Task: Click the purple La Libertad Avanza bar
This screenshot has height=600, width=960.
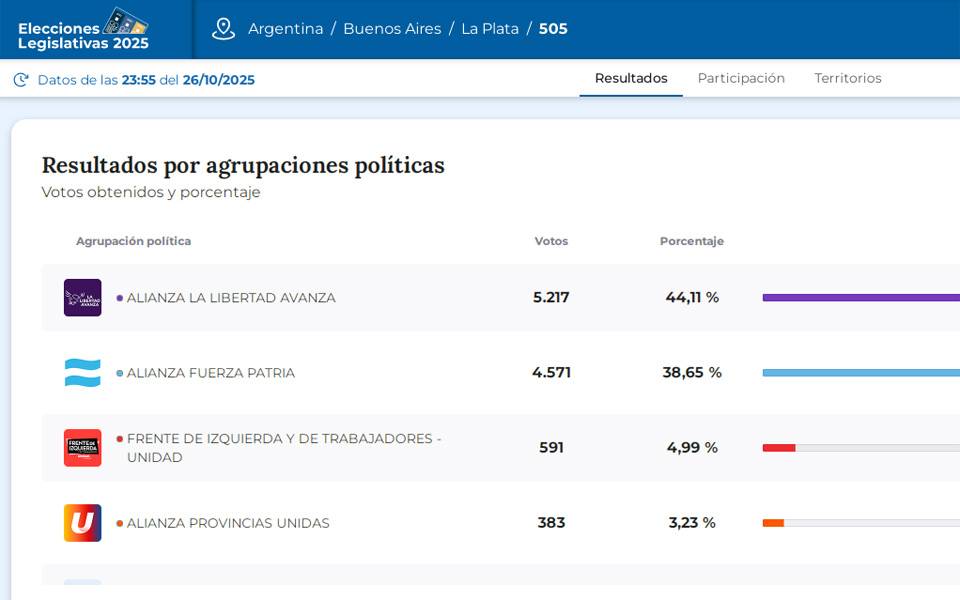Action: (x=860, y=298)
